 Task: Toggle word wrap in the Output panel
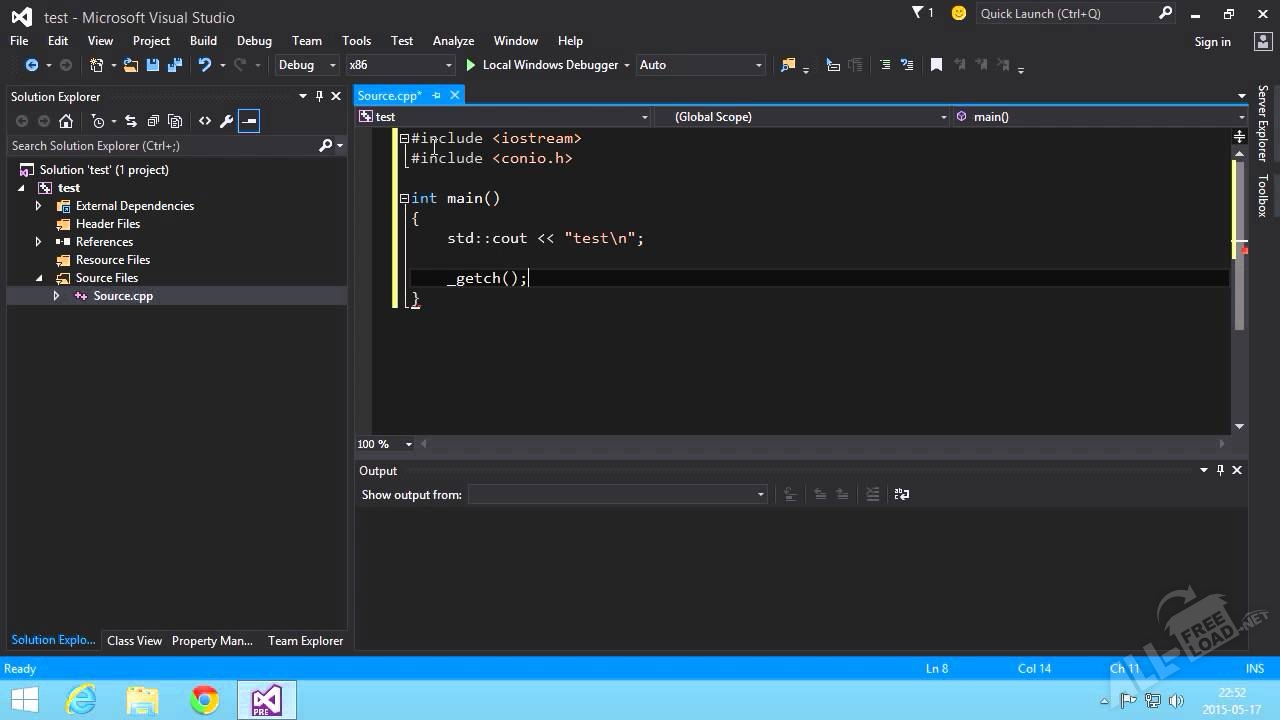(901, 494)
